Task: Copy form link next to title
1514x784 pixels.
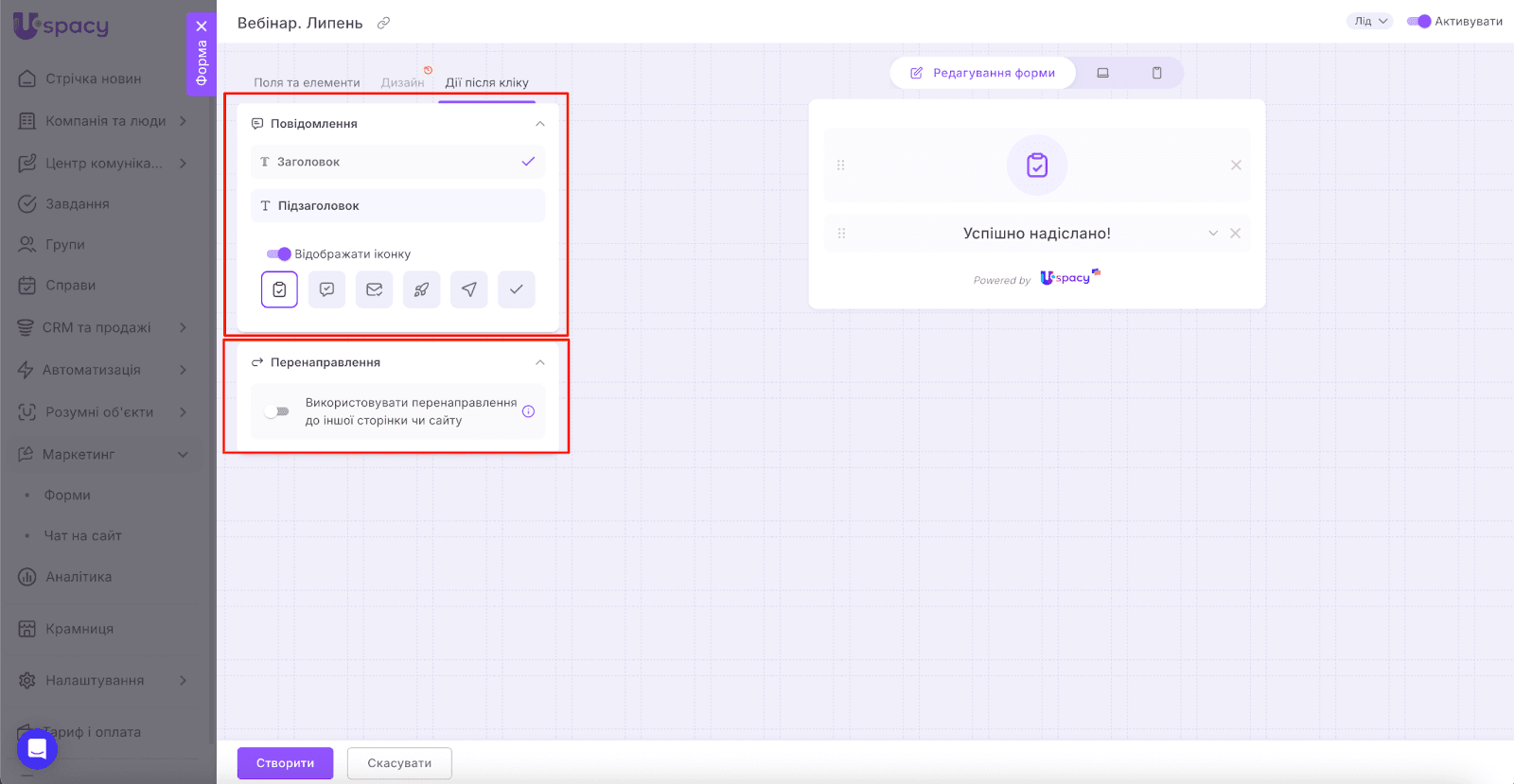Action: 383,23
